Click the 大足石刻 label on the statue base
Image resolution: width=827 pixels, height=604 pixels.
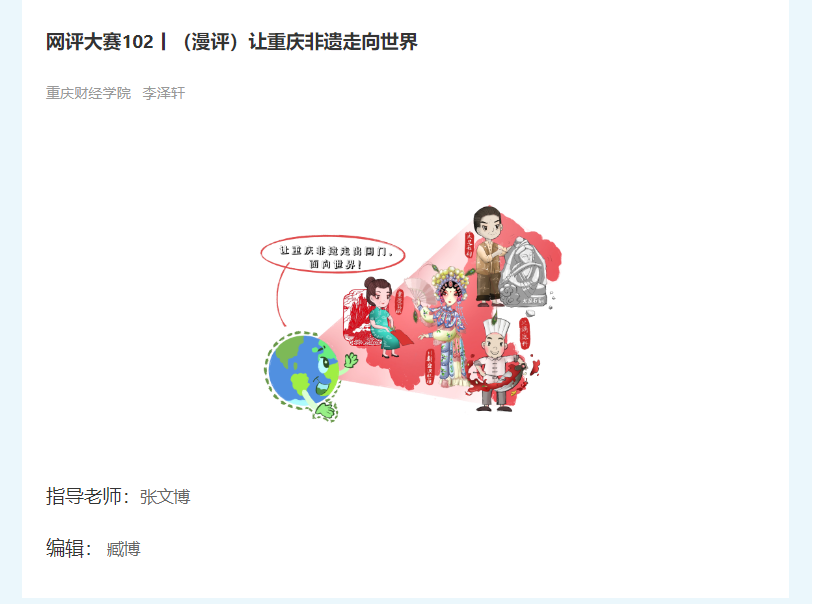(533, 301)
